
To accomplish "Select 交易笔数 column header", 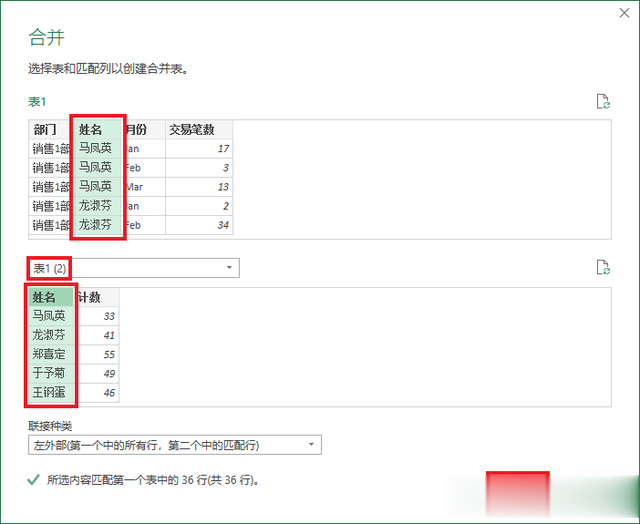I will point(199,130).
